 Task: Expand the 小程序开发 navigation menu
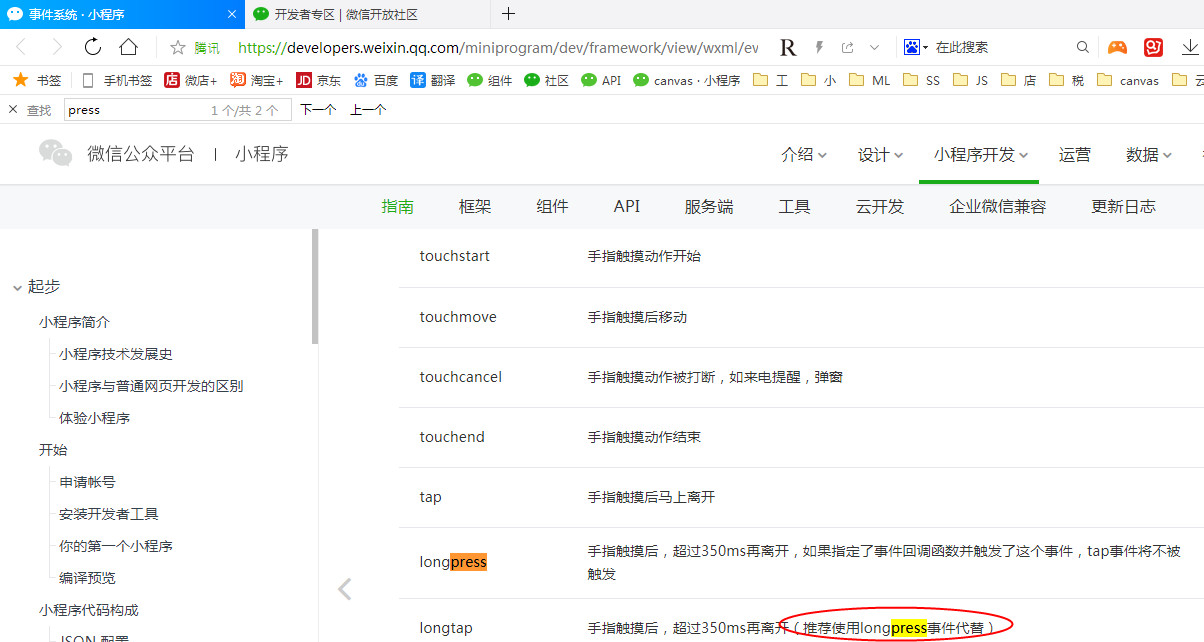click(x=979, y=155)
